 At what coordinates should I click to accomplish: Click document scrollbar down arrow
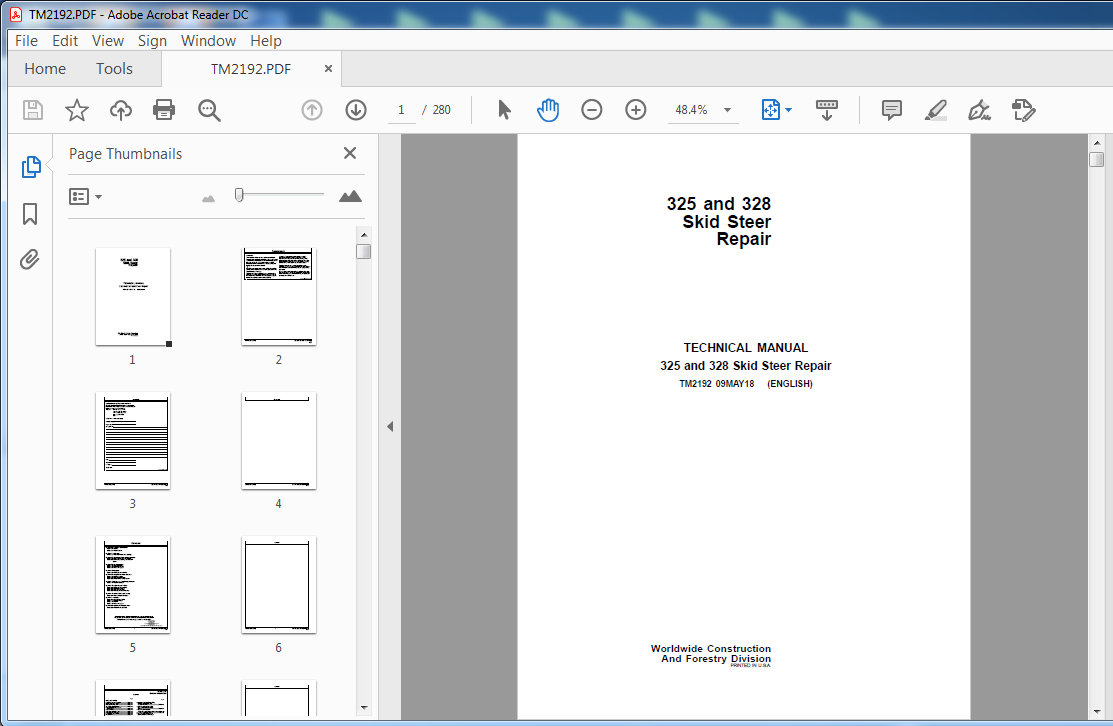tap(1097, 710)
